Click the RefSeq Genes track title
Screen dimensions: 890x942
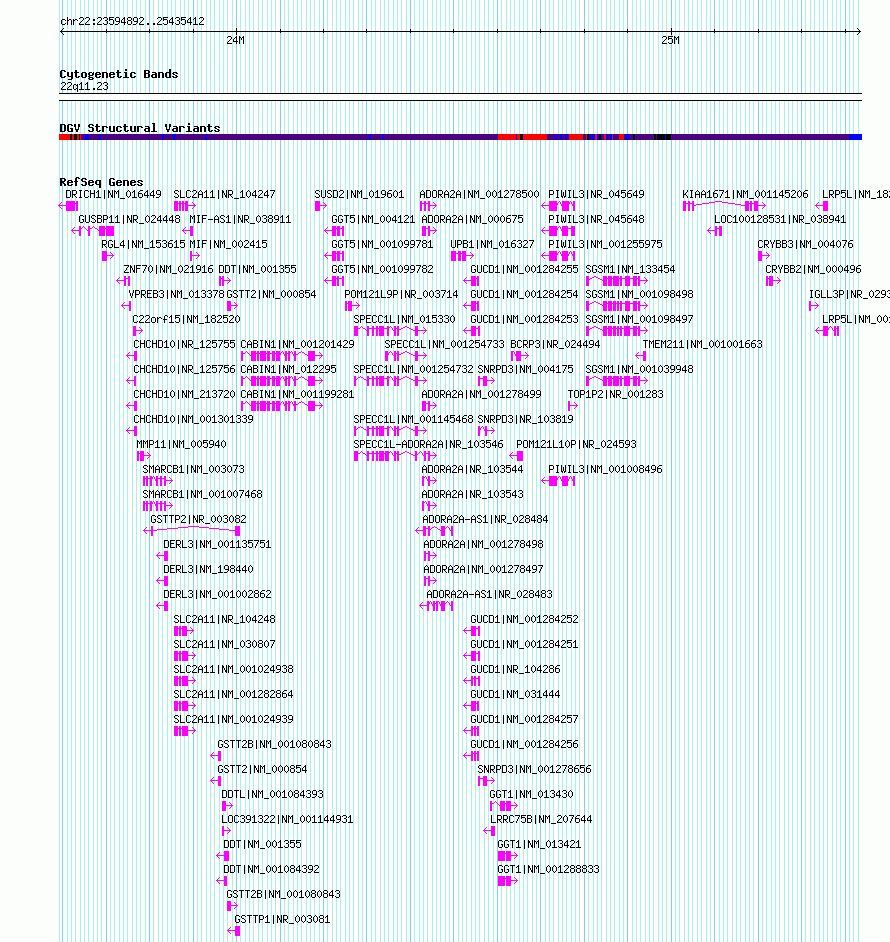coord(101,182)
